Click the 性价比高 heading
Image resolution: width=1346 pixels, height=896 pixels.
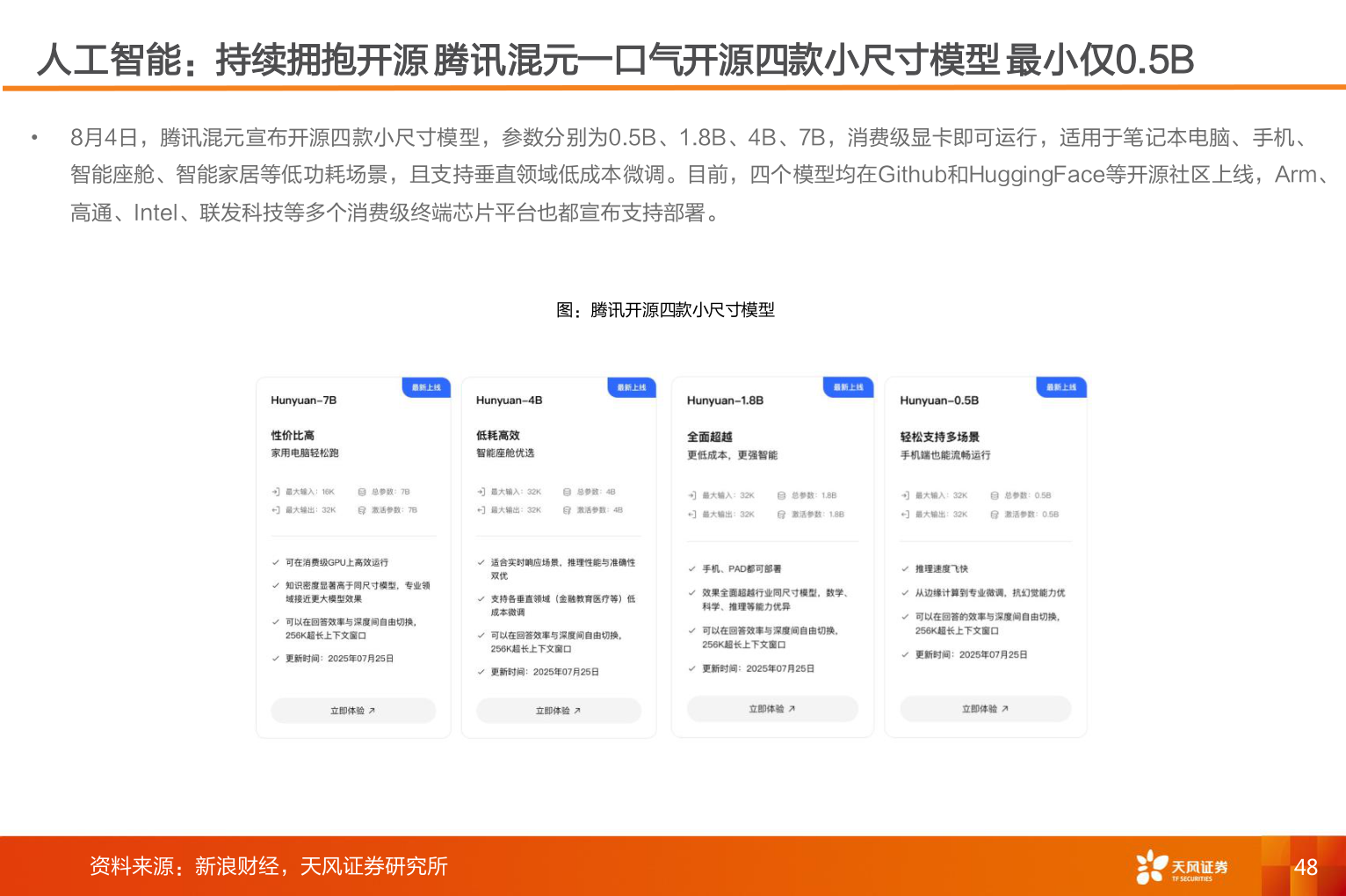[x=293, y=436]
